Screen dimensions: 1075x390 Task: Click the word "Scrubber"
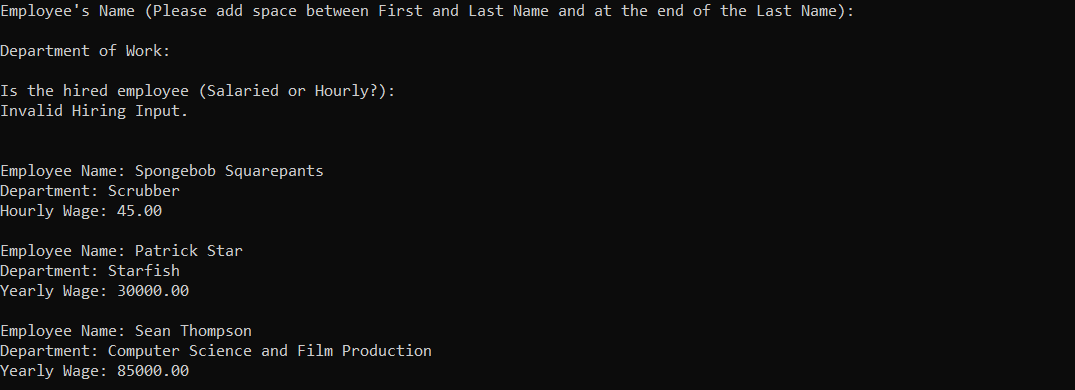tap(143, 191)
